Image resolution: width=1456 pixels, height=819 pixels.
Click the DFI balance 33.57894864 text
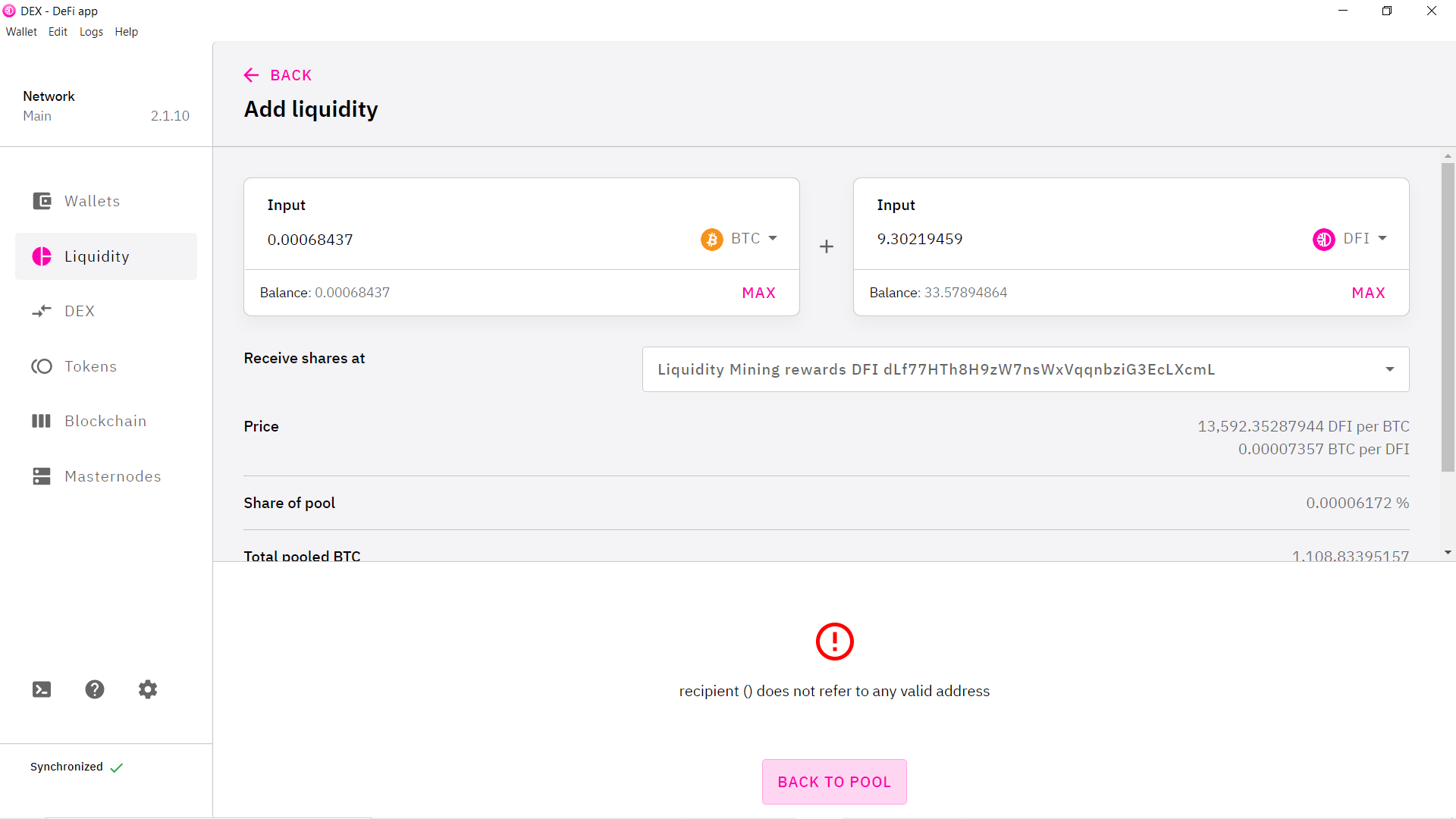(965, 293)
